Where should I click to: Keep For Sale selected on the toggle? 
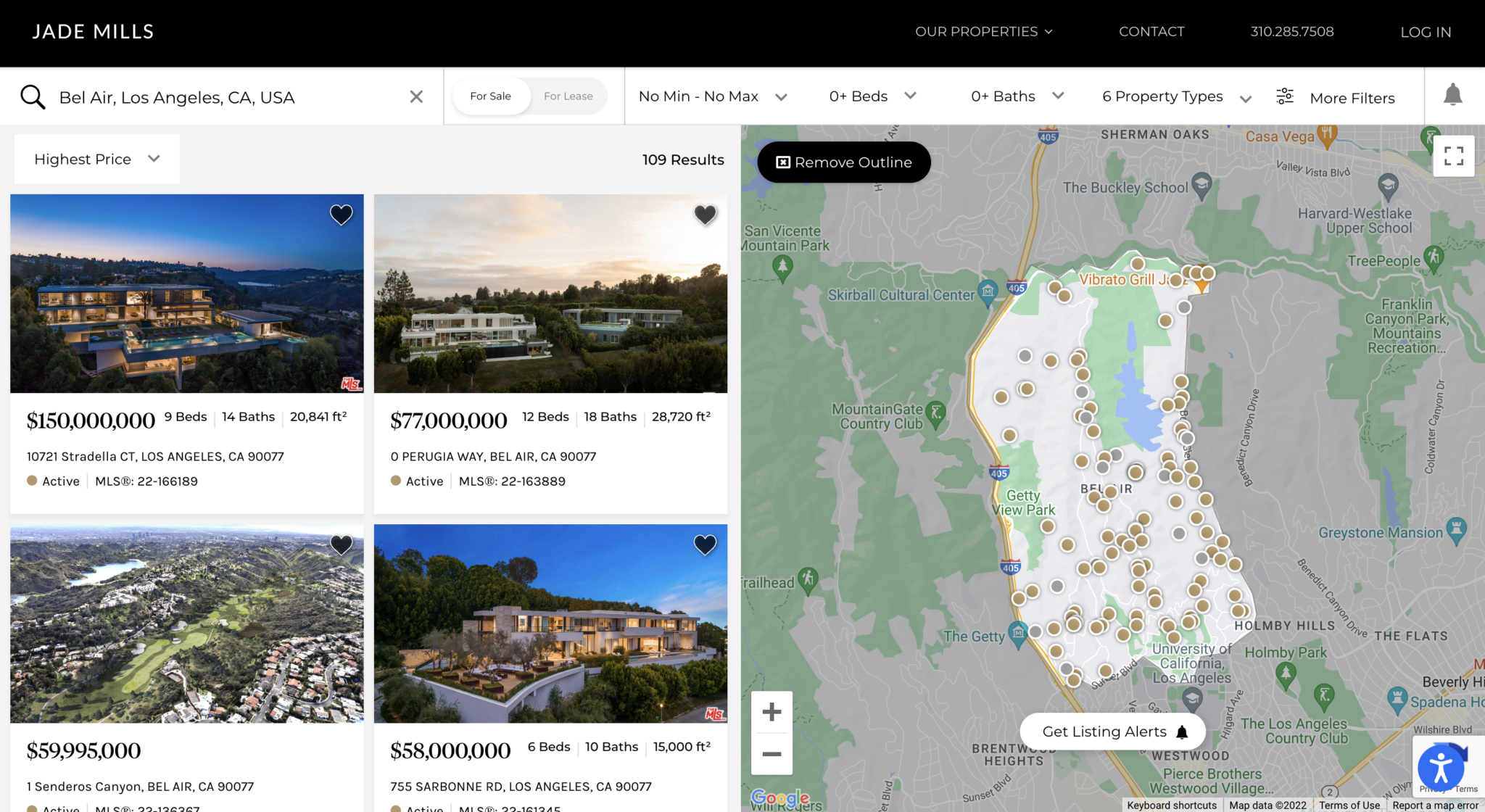pyautogui.click(x=490, y=96)
